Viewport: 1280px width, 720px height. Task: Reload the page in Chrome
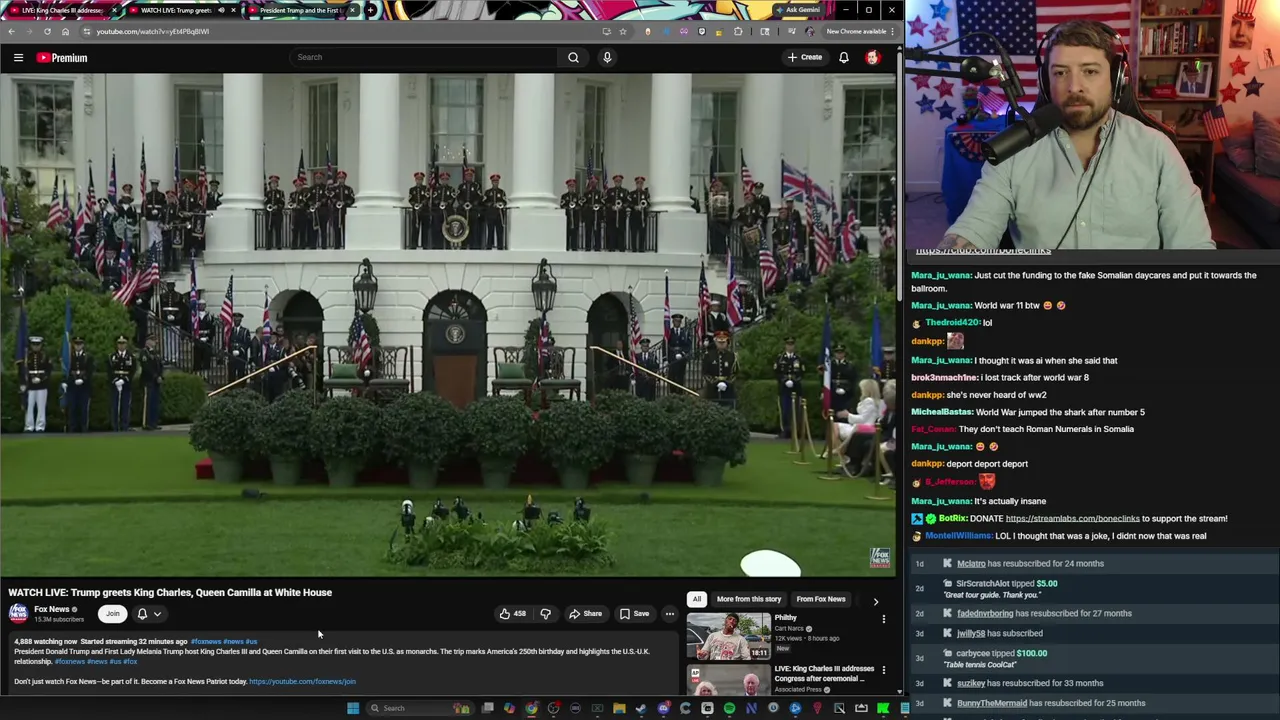tap(47, 31)
